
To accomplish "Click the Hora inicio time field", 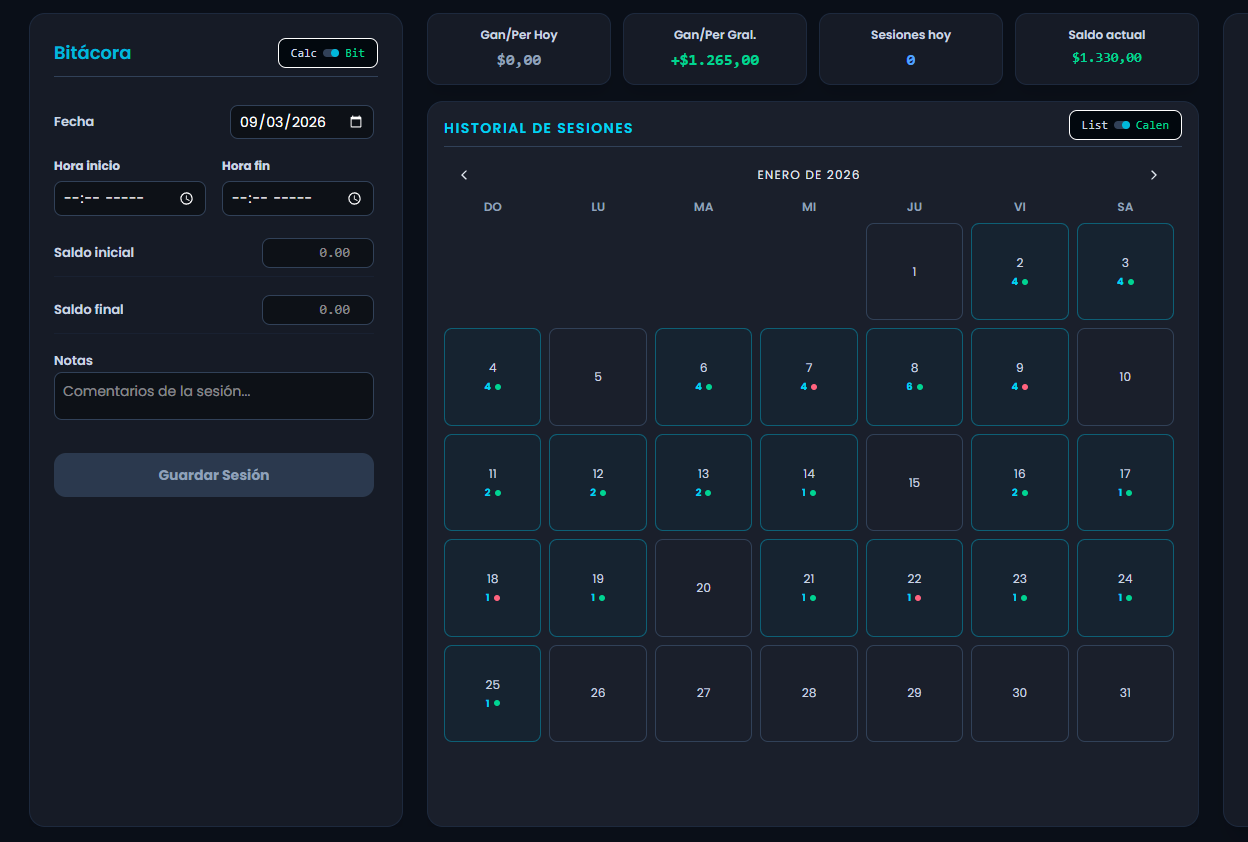I will click(130, 199).
